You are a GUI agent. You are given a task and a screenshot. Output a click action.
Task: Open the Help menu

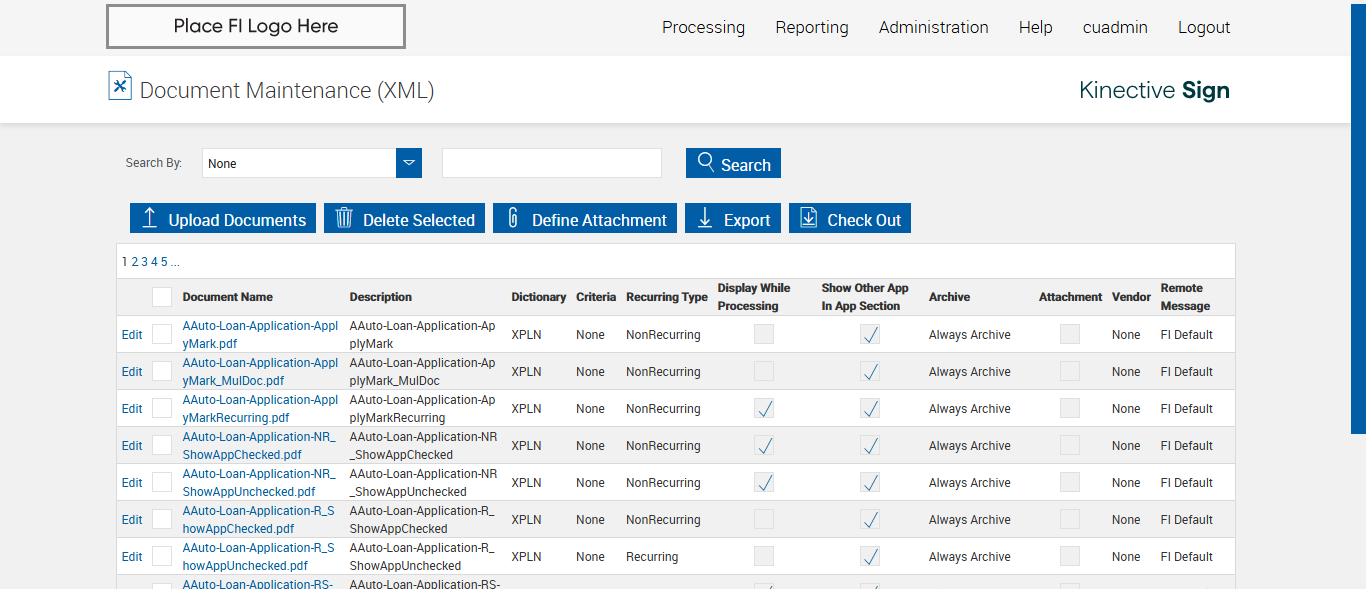1035,28
